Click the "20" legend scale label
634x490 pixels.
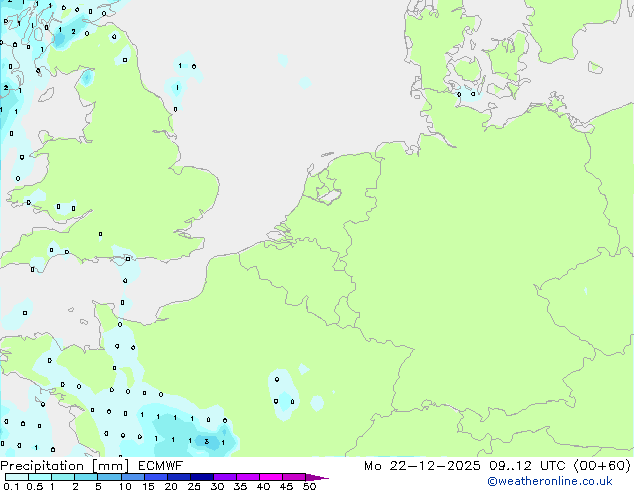coord(171,486)
